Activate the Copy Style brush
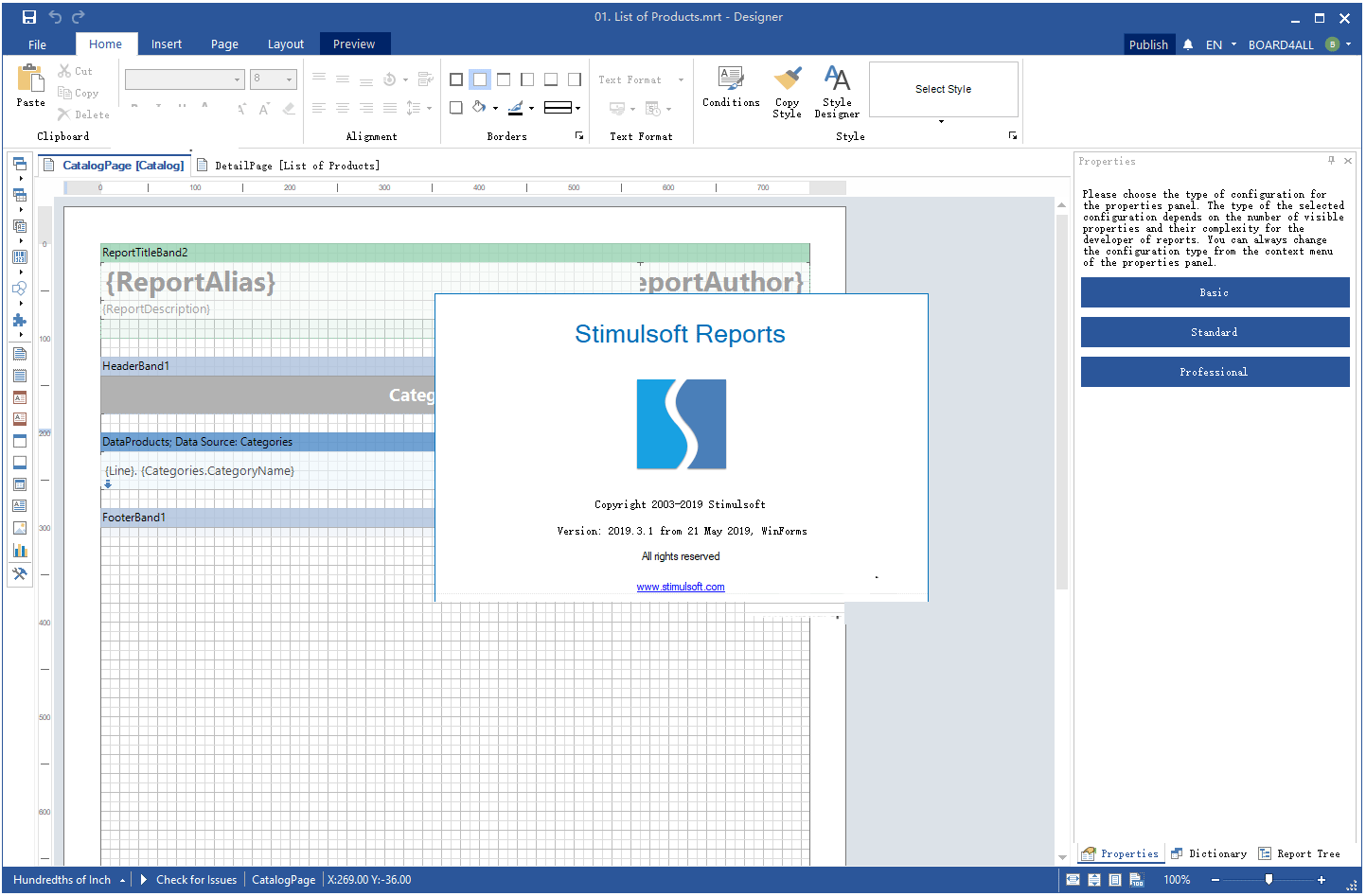 tap(787, 92)
